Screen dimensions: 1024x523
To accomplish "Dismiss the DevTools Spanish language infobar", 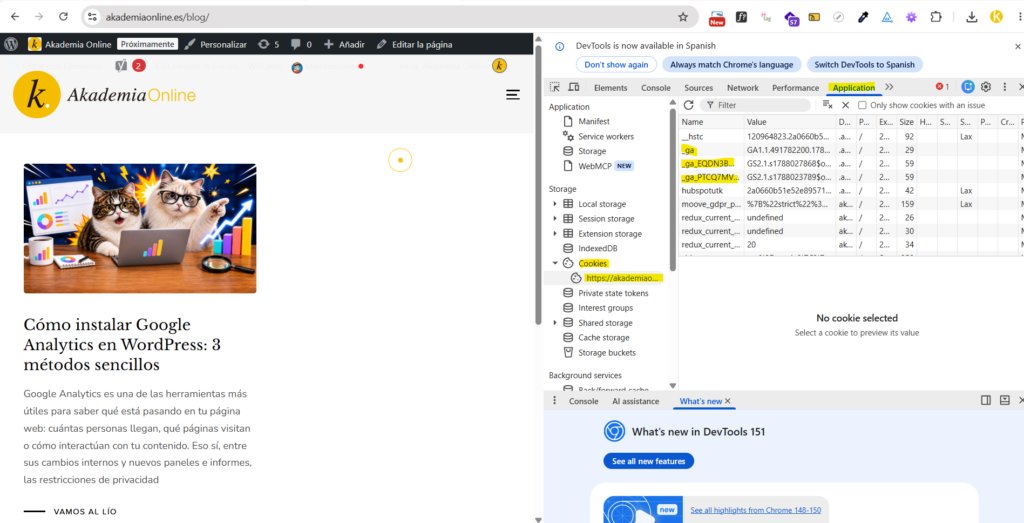I will 1017,46.
